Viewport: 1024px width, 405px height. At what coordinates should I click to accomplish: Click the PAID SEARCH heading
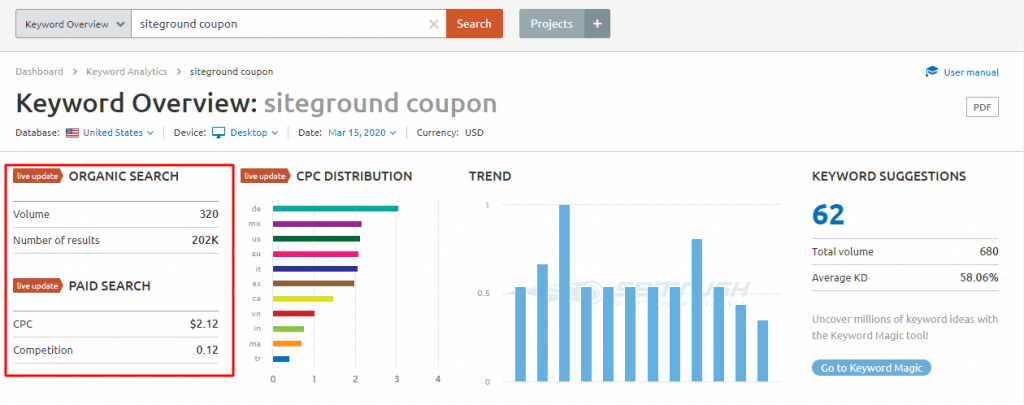(109, 286)
